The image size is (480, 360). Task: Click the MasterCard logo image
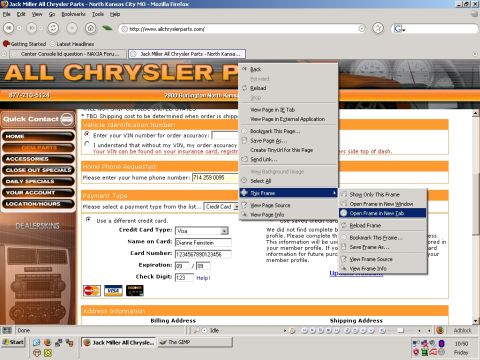pyautogui.click(x=92, y=291)
